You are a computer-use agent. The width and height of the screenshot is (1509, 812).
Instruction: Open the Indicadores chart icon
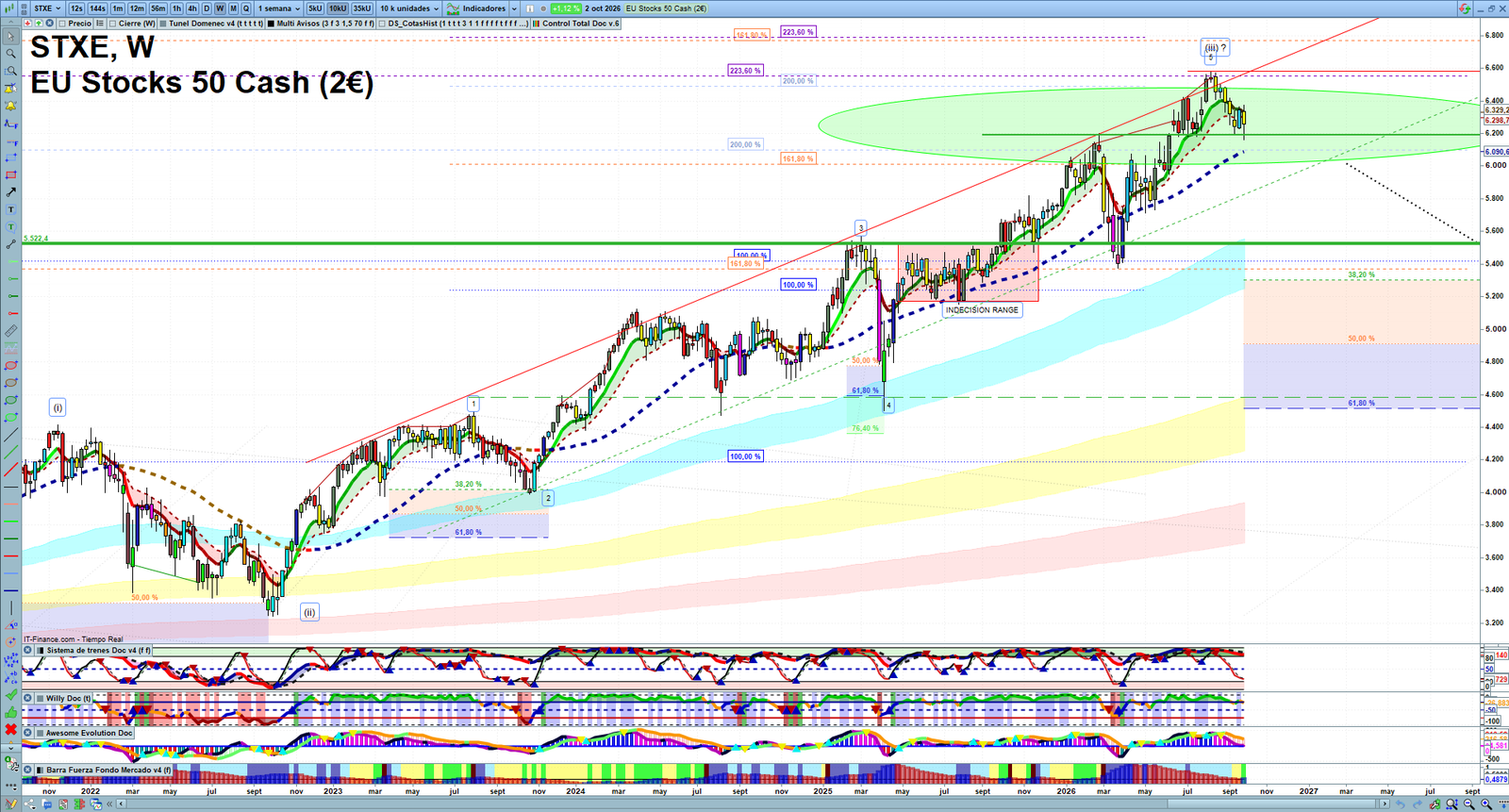pos(453,8)
